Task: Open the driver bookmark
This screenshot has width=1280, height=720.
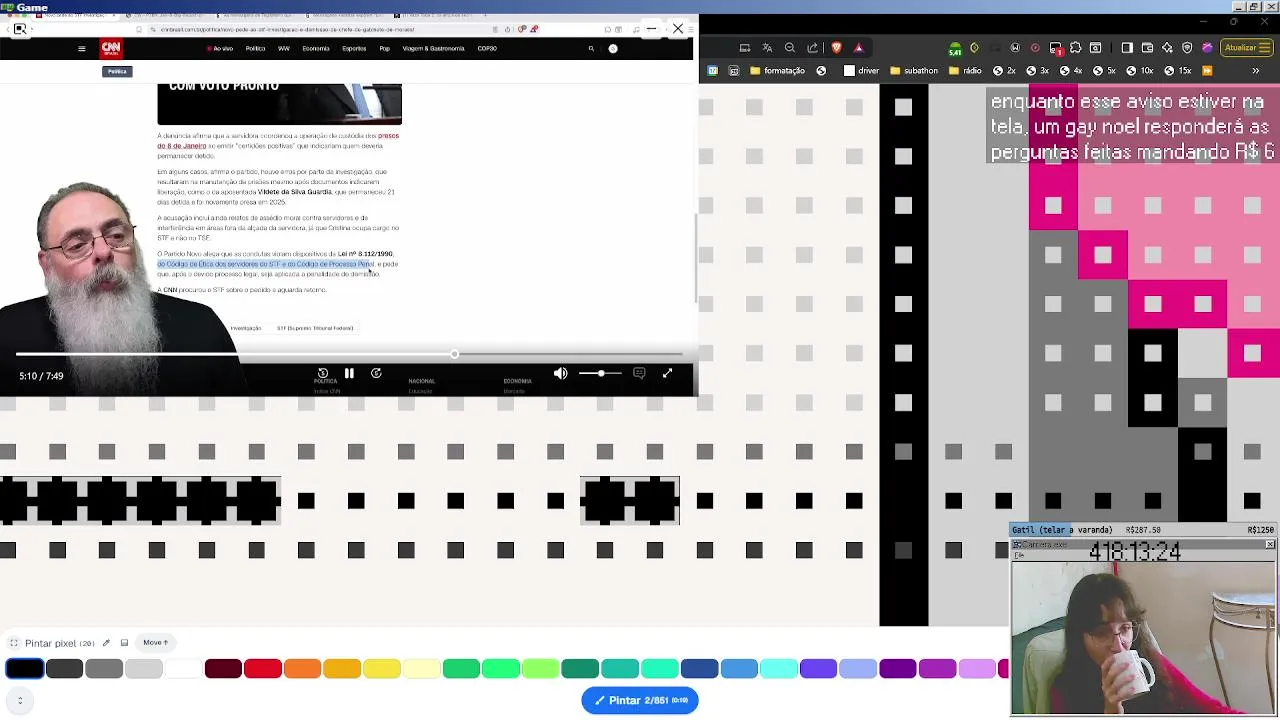Action: [x=861, y=71]
